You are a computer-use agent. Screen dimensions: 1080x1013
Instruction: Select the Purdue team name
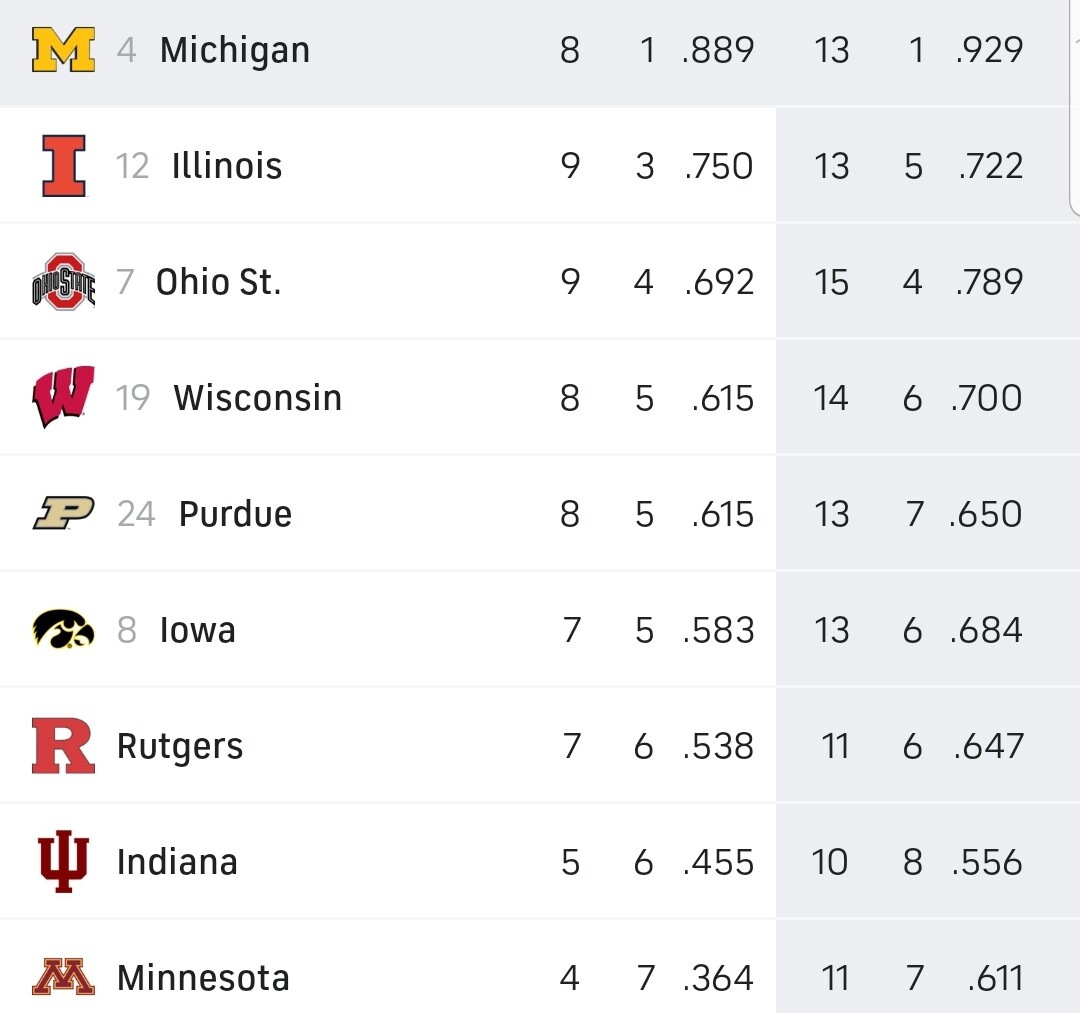236,514
